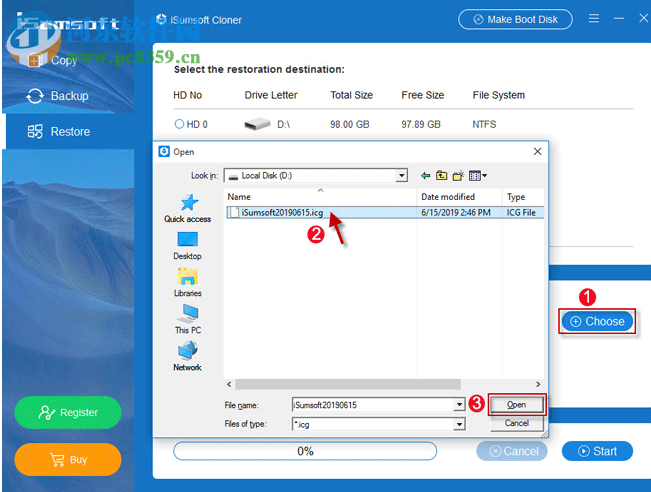
Task: Open the hamburger menu in title bar
Action: point(594,19)
